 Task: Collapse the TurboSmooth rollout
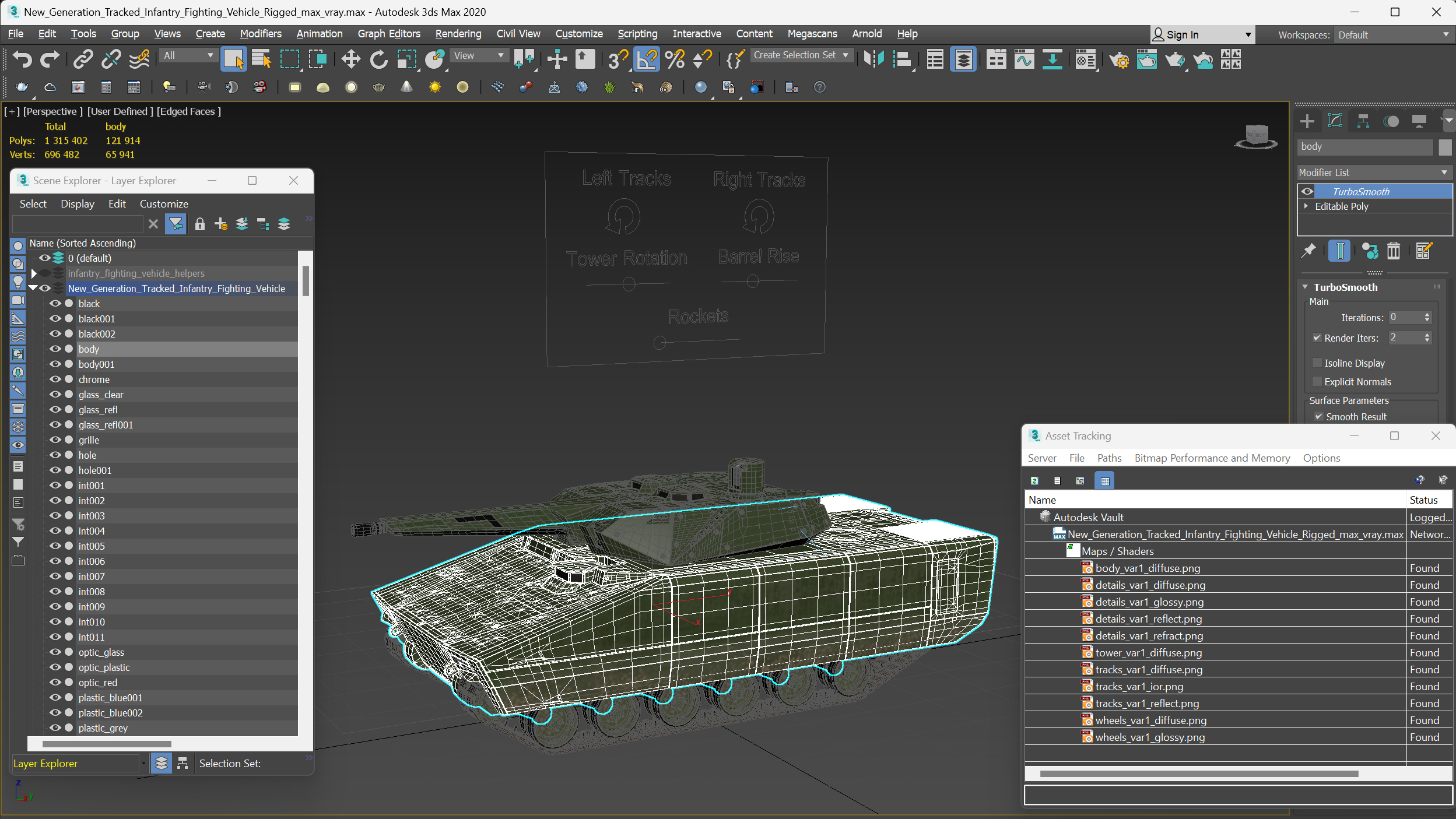pos(1306,287)
